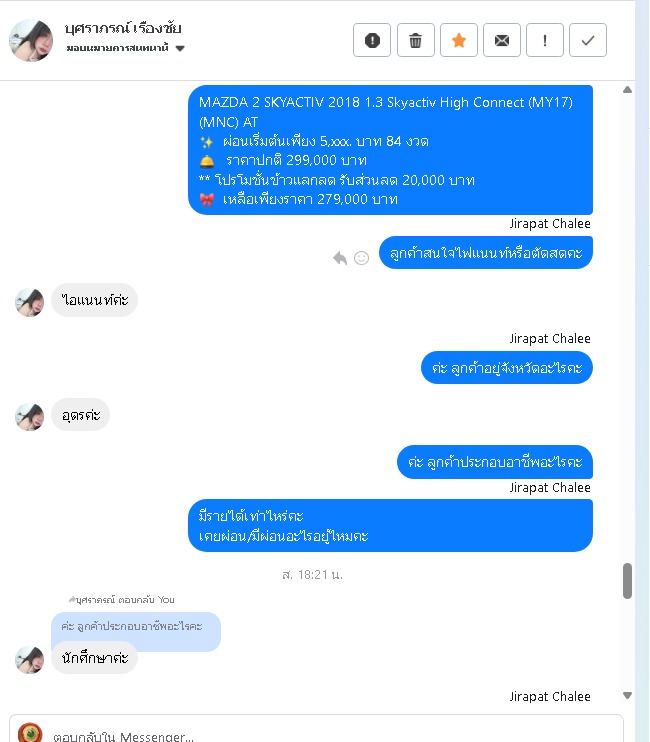Click the quoted reply message bubble
Viewport: 650px width, 742px height.
tap(136, 627)
